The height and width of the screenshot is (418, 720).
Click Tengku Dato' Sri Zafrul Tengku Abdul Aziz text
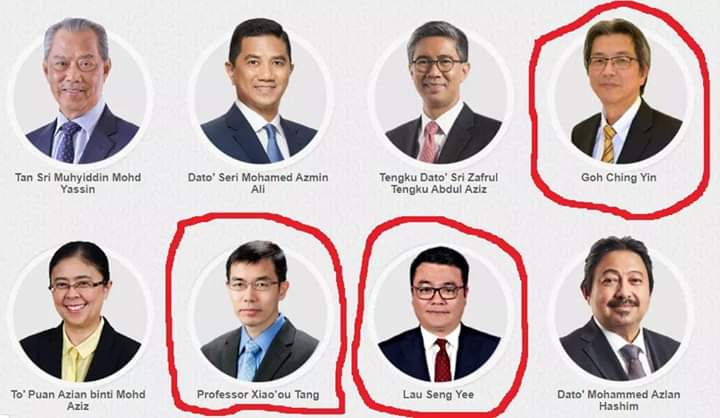tap(439, 183)
